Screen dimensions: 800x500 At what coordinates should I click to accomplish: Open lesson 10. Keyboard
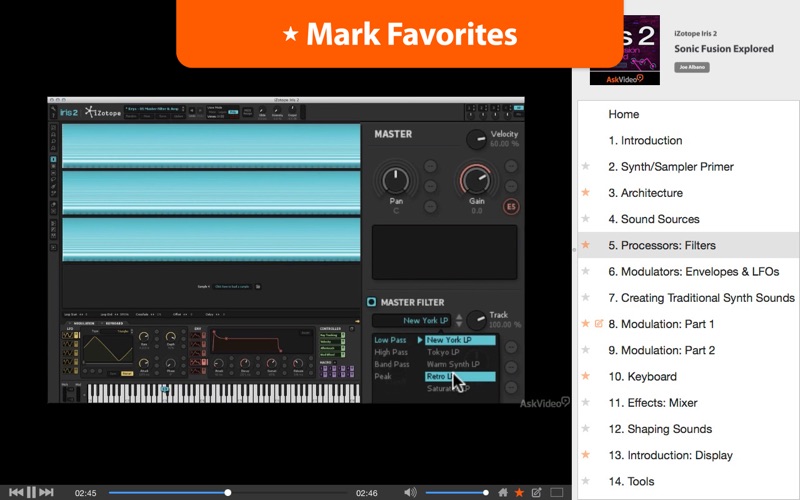688,377
